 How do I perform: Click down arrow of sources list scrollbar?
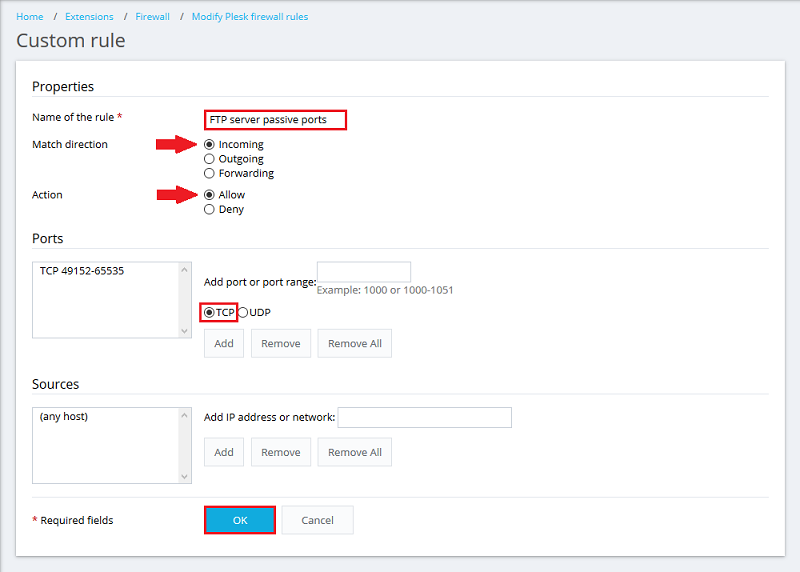(x=185, y=477)
